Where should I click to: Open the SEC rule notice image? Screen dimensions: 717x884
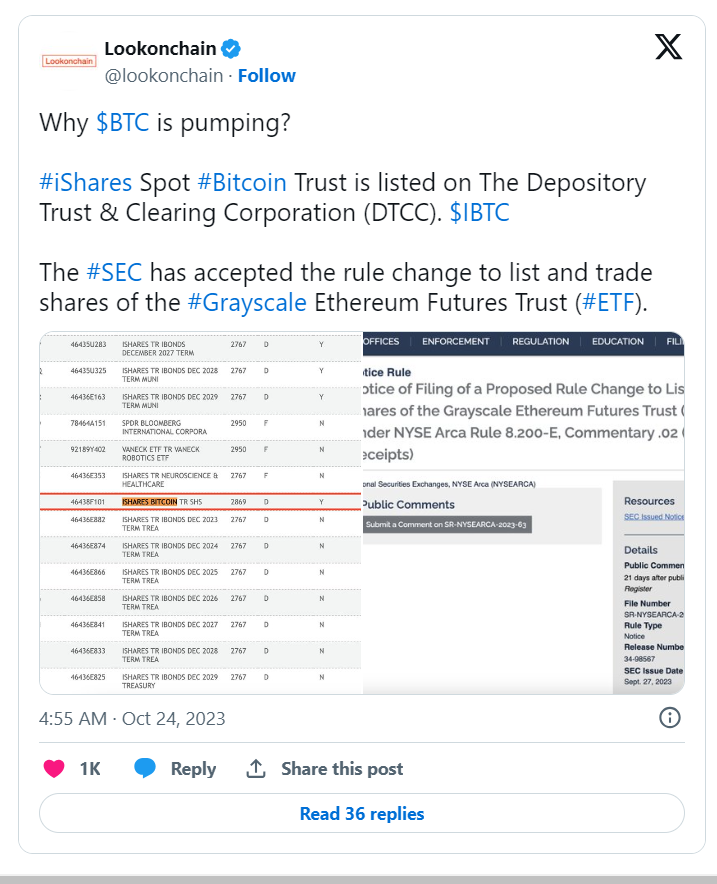524,513
